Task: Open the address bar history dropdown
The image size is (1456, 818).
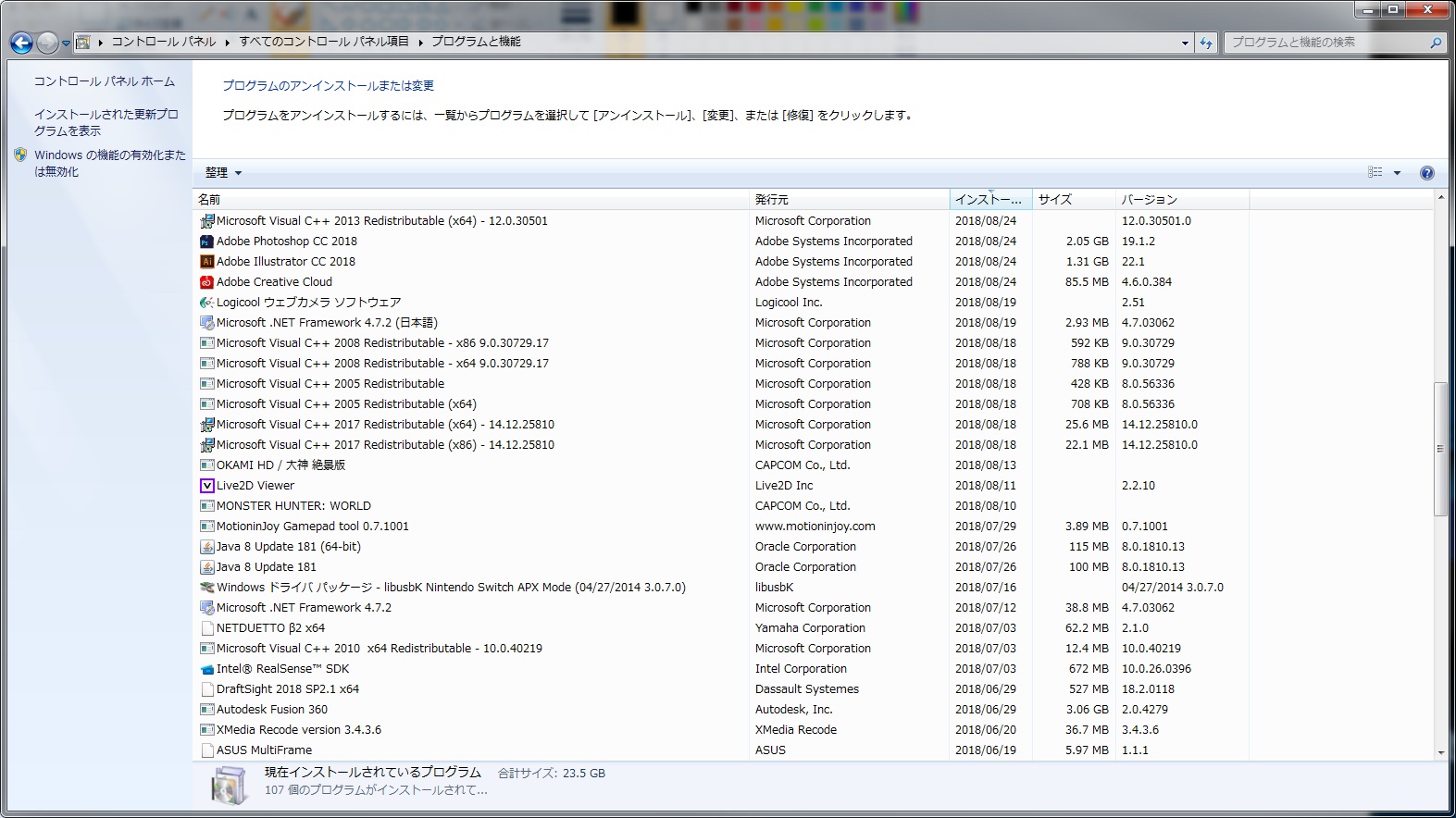Action: click(x=1185, y=43)
